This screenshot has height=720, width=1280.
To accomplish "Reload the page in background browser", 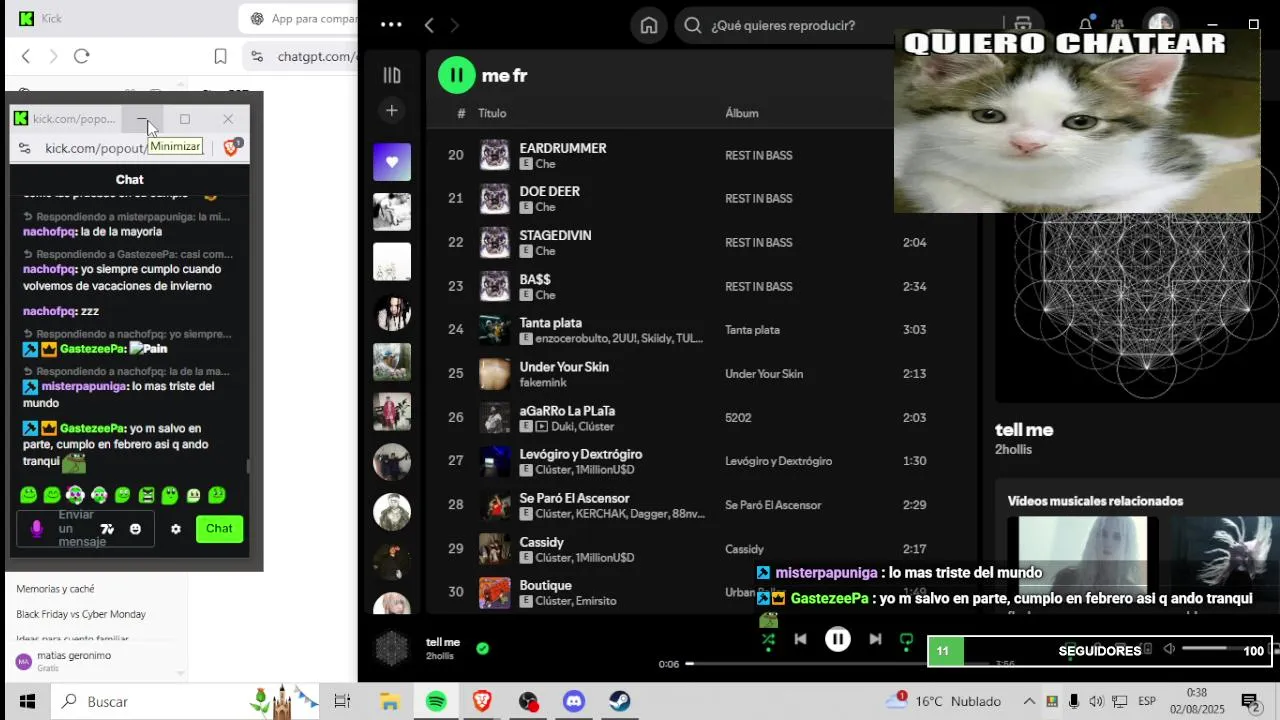I will point(82,57).
